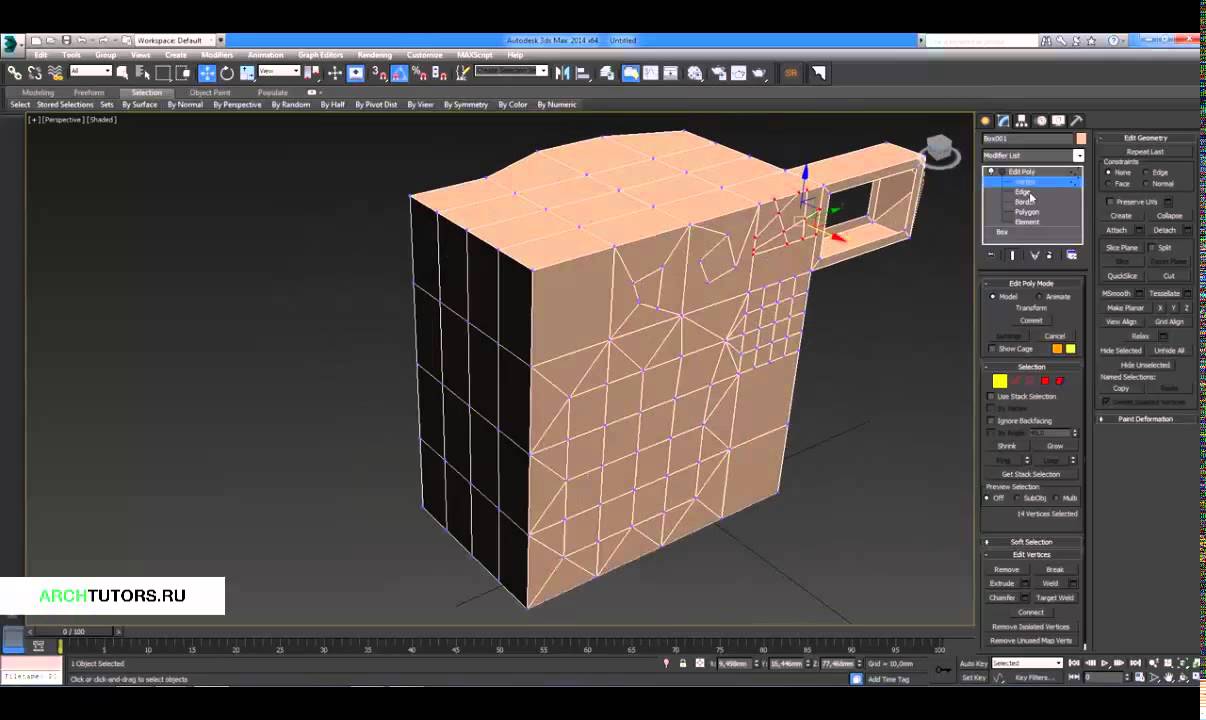Enable the Show Cage checkbox
Image resolution: width=1206 pixels, height=720 pixels.
coord(992,349)
